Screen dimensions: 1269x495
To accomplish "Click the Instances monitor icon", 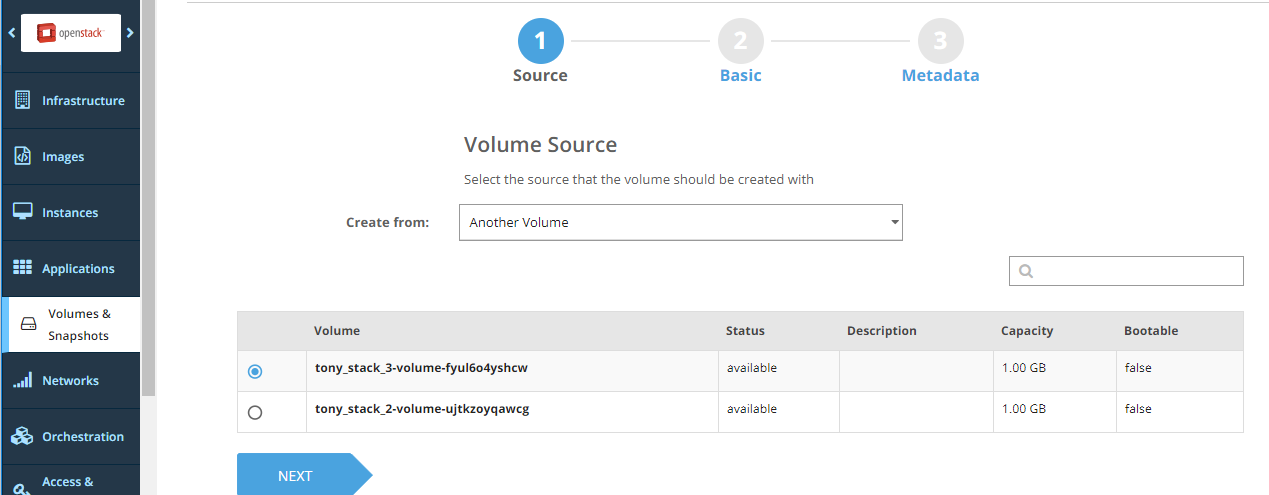I will pos(22,212).
